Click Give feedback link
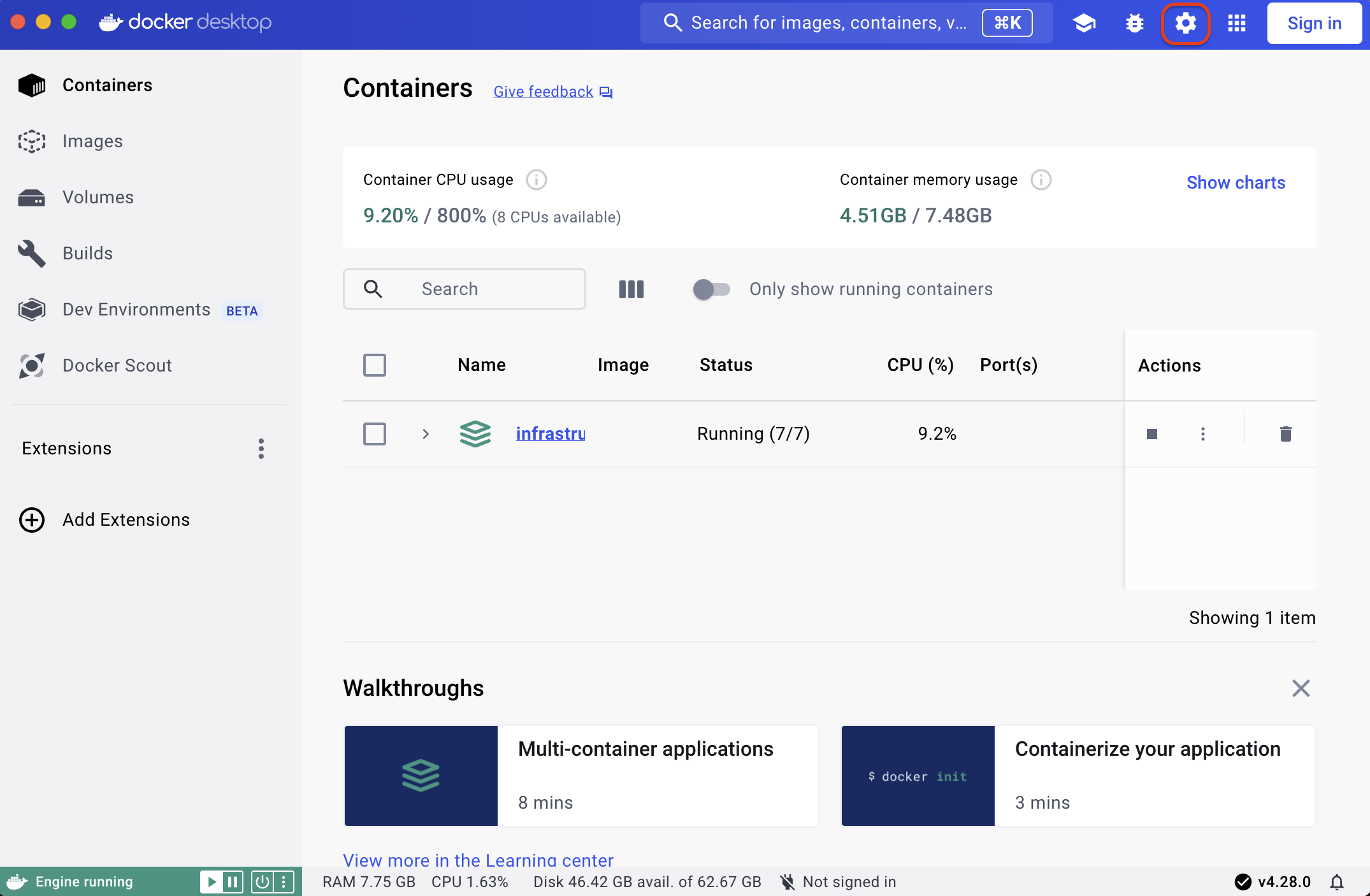 click(542, 91)
